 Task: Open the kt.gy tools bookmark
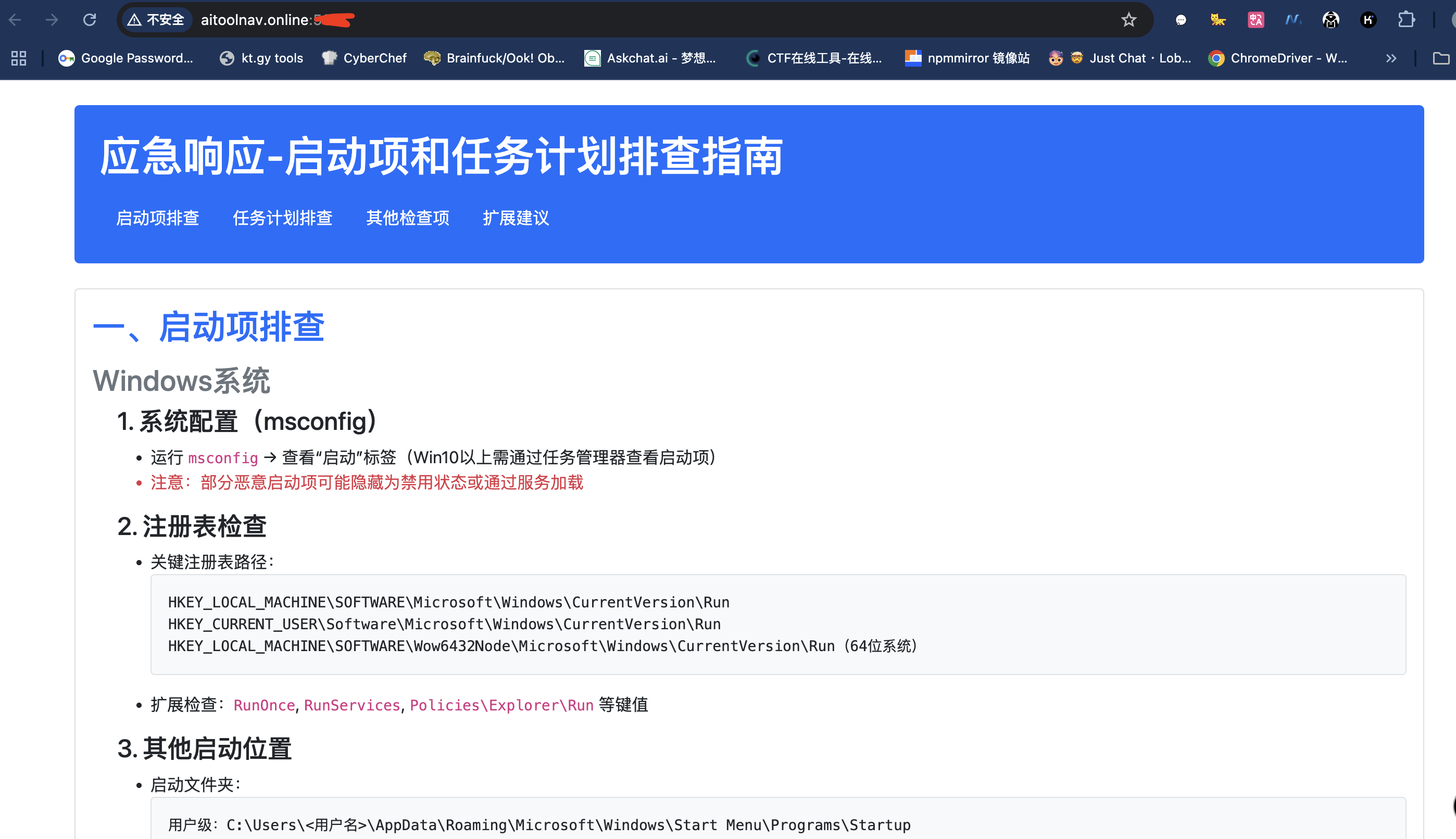[262, 58]
